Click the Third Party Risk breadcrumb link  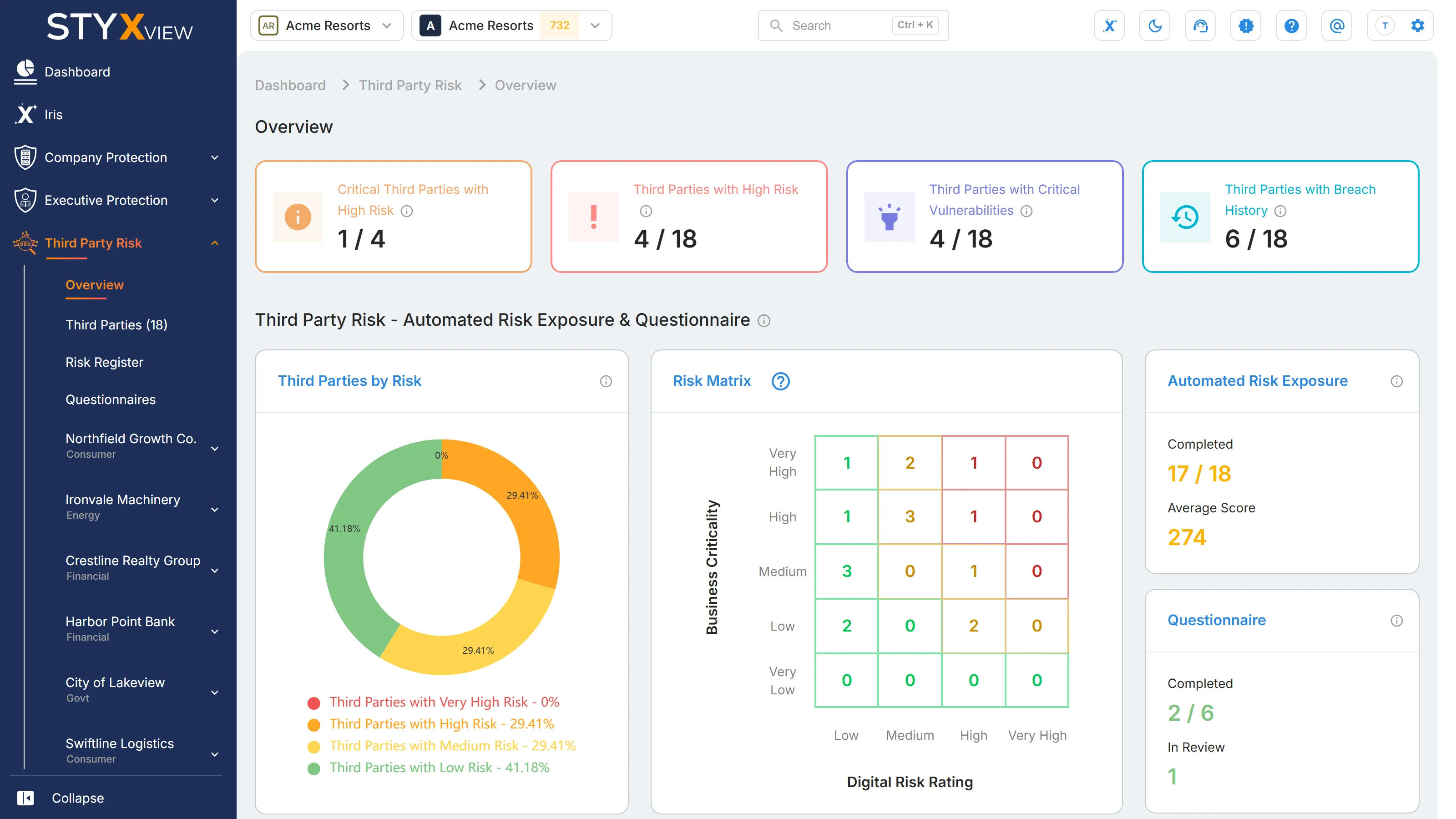click(410, 86)
